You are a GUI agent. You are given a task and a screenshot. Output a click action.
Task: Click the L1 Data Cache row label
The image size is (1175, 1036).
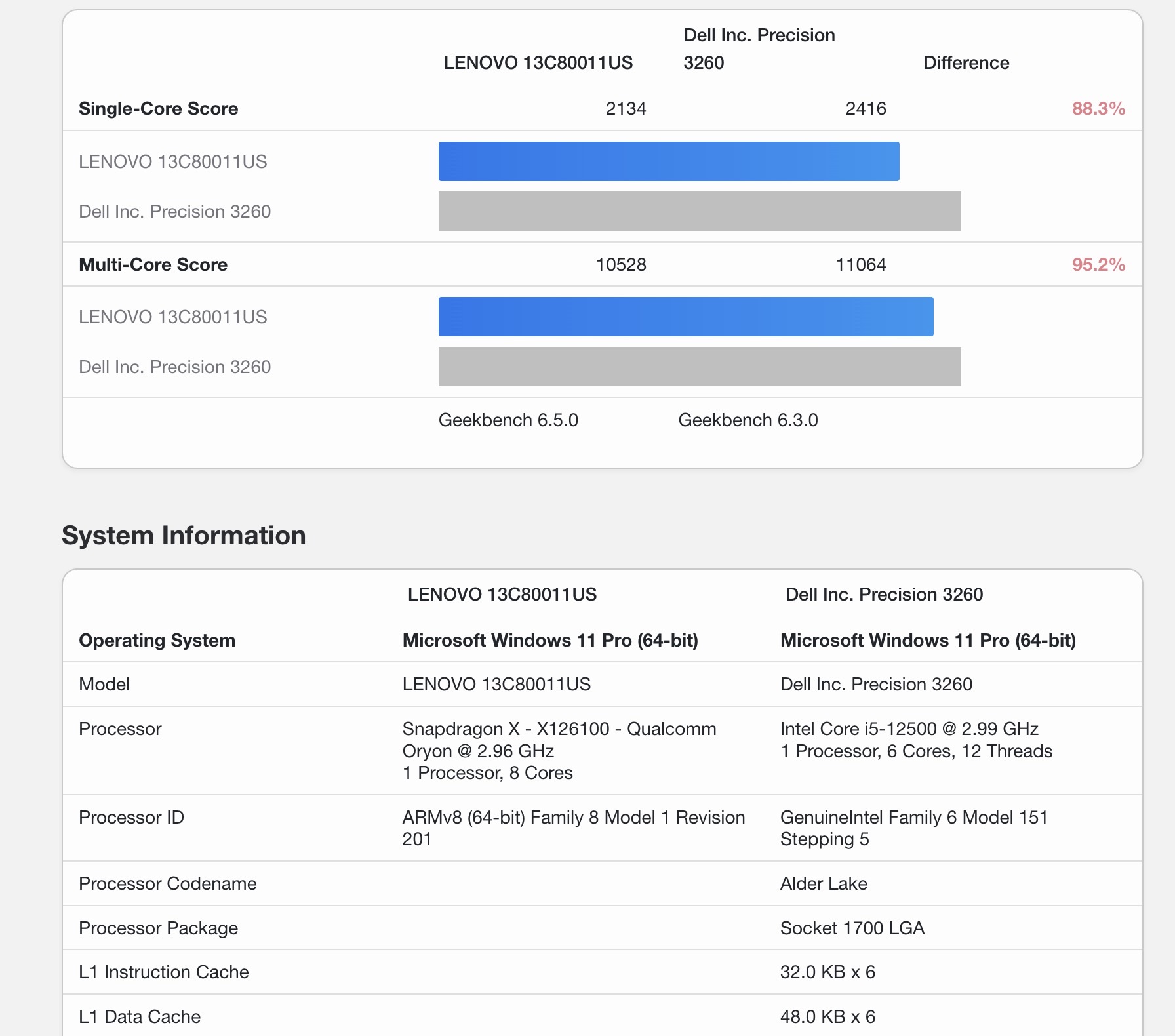point(140,1017)
